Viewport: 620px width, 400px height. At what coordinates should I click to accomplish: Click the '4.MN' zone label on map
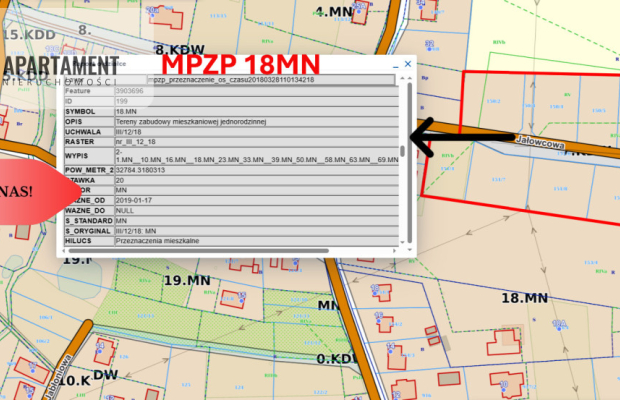tap(334, 11)
